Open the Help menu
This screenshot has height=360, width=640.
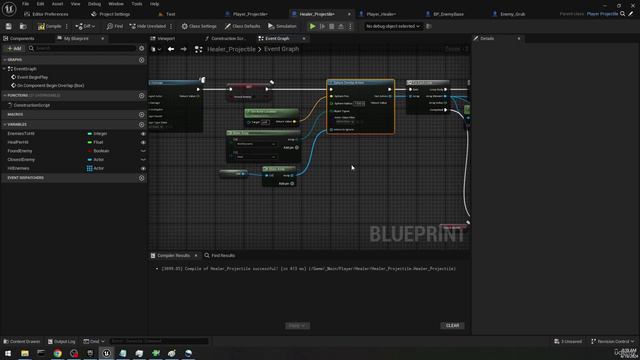(154, 4)
